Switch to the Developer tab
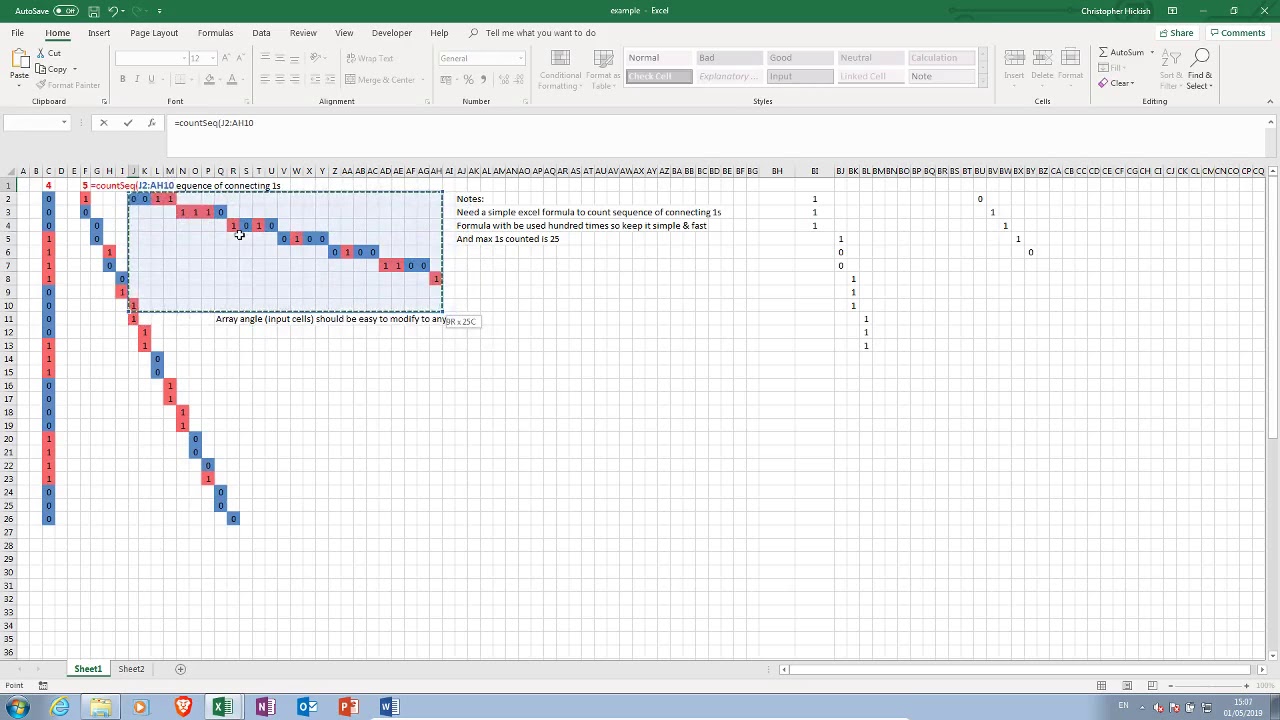Screen dimensions: 1280x720 (391, 33)
